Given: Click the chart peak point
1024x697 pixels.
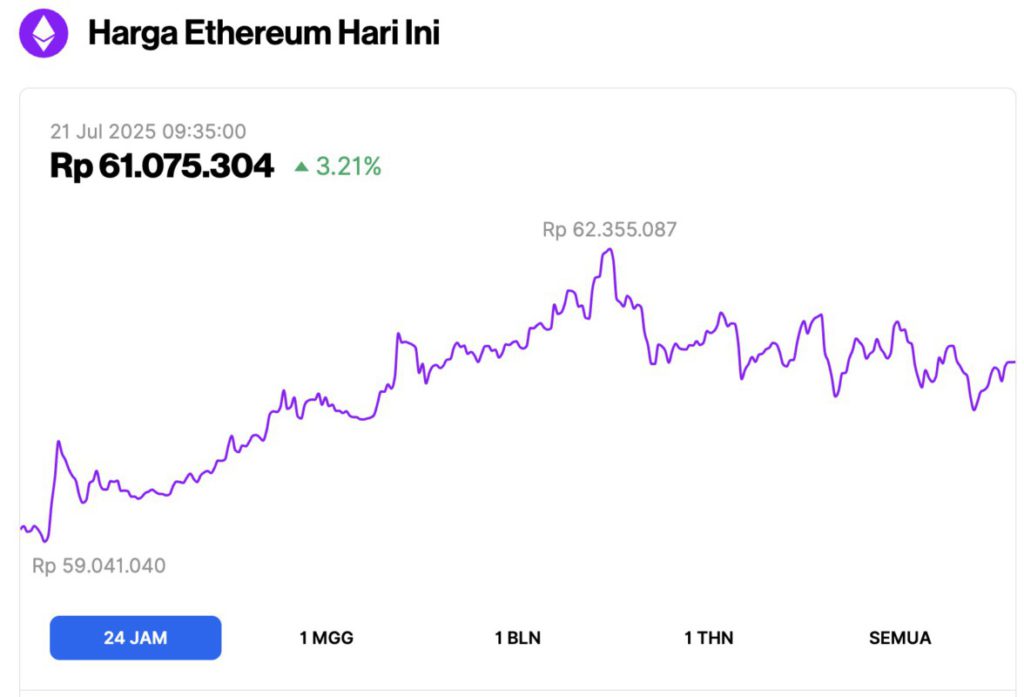Looking at the screenshot, I should (x=608, y=247).
